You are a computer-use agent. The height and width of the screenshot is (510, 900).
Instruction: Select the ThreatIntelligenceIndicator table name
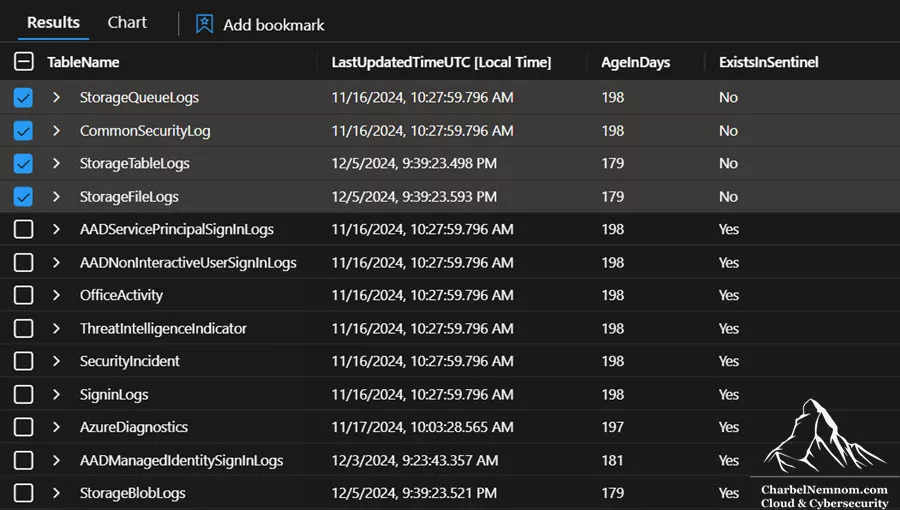[x=163, y=329]
